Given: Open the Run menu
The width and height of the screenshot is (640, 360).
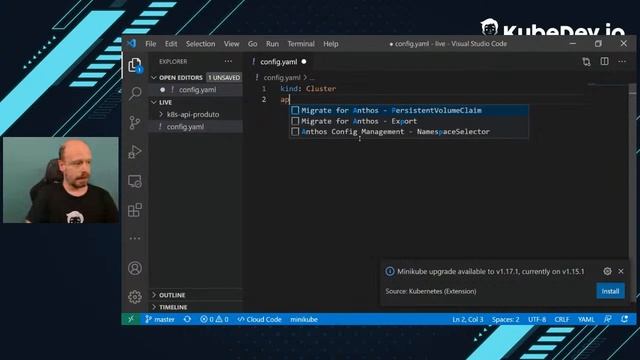Looking at the screenshot, I should (272, 44).
